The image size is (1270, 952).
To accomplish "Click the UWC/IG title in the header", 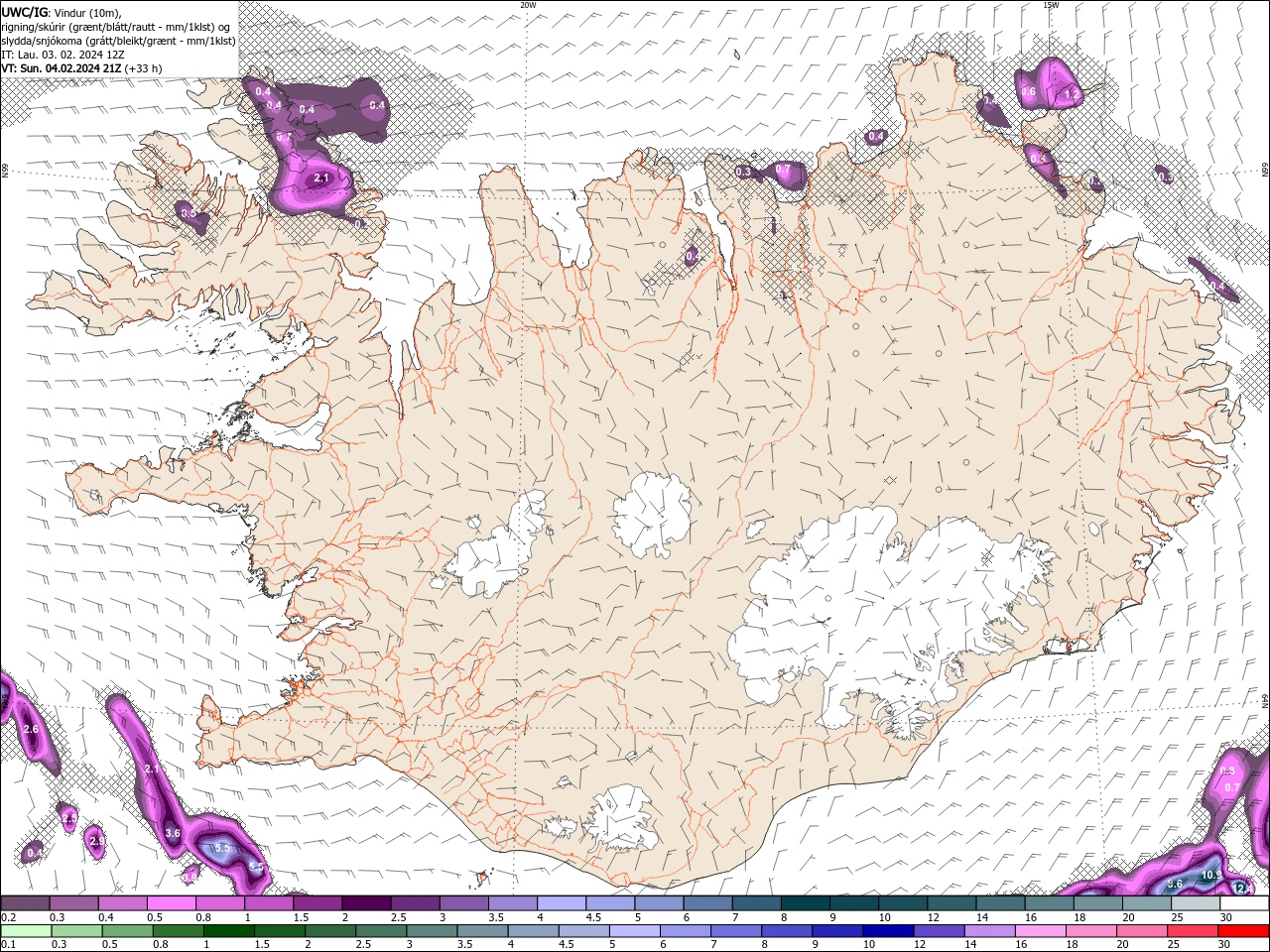I will click(x=24, y=12).
